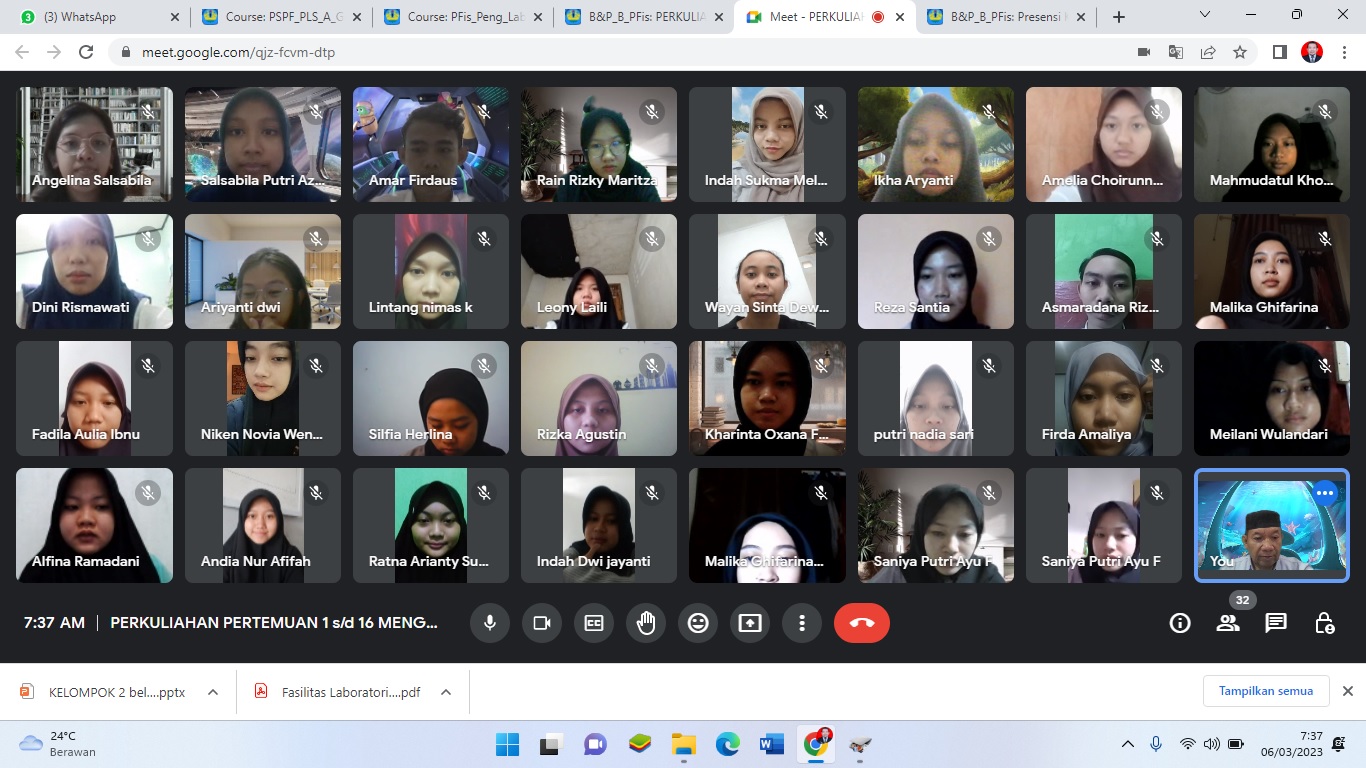Click the present screen icon
The height and width of the screenshot is (768, 1366).
pyautogui.click(x=750, y=623)
